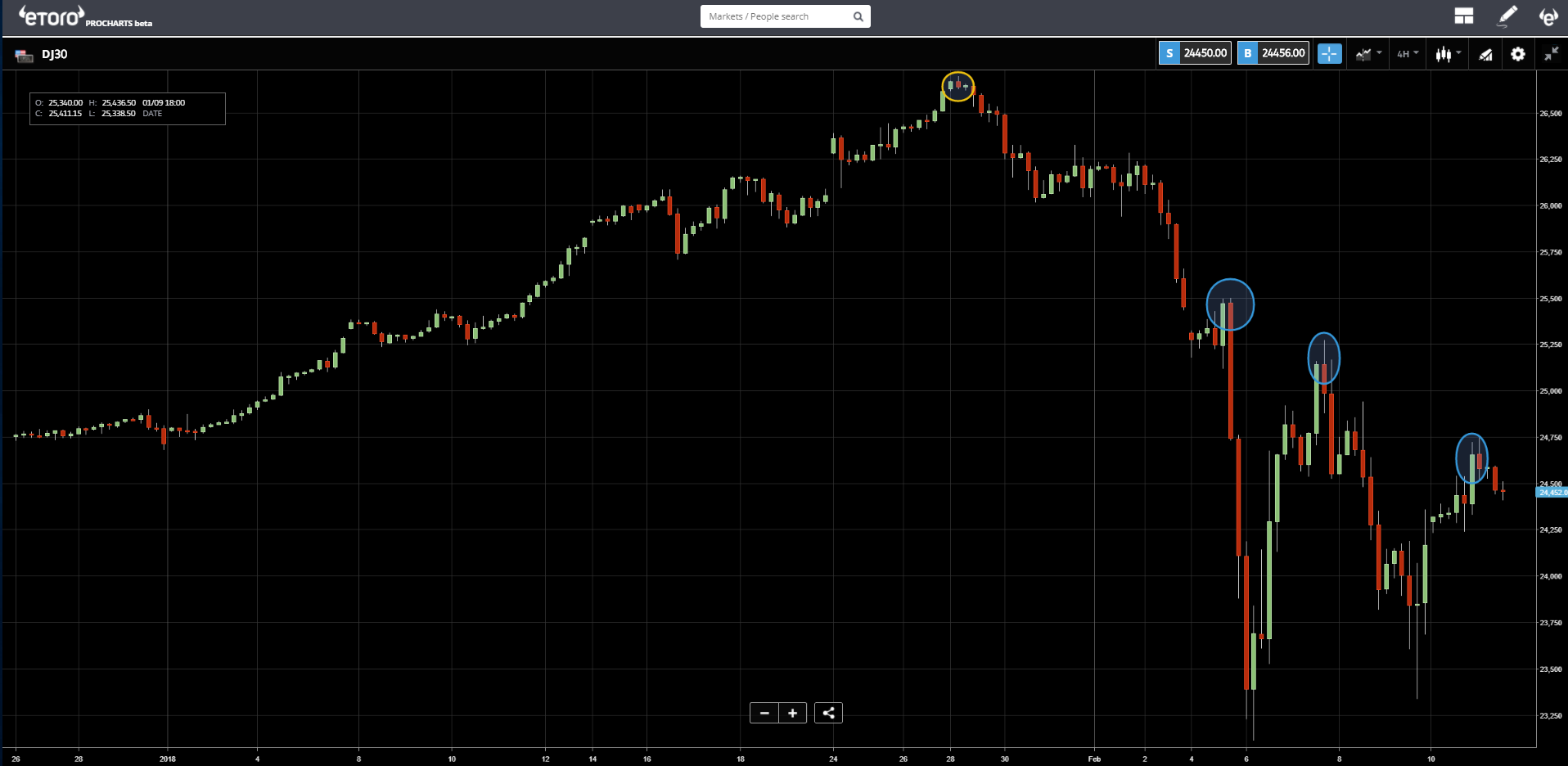Open the candlestick chart type dropdown
1568x766 pixels.
(x=1448, y=54)
